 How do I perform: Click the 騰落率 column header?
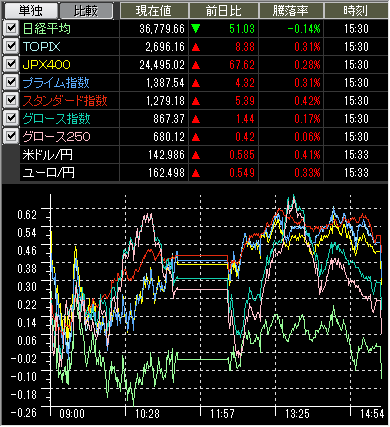[x=291, y=10]
